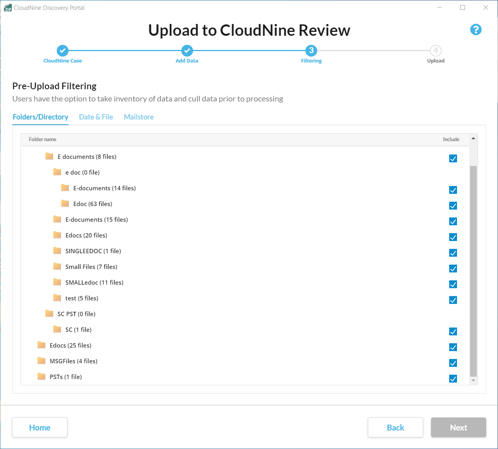Click the folder list vertical scrollbar thumb

(473, 271)
